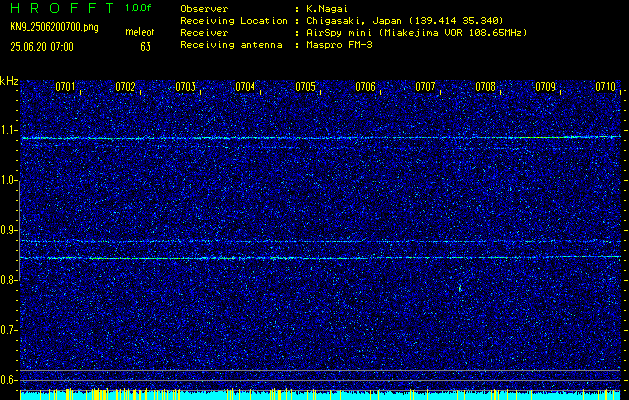Click the version label 1.00f

(x=136, y=8)
